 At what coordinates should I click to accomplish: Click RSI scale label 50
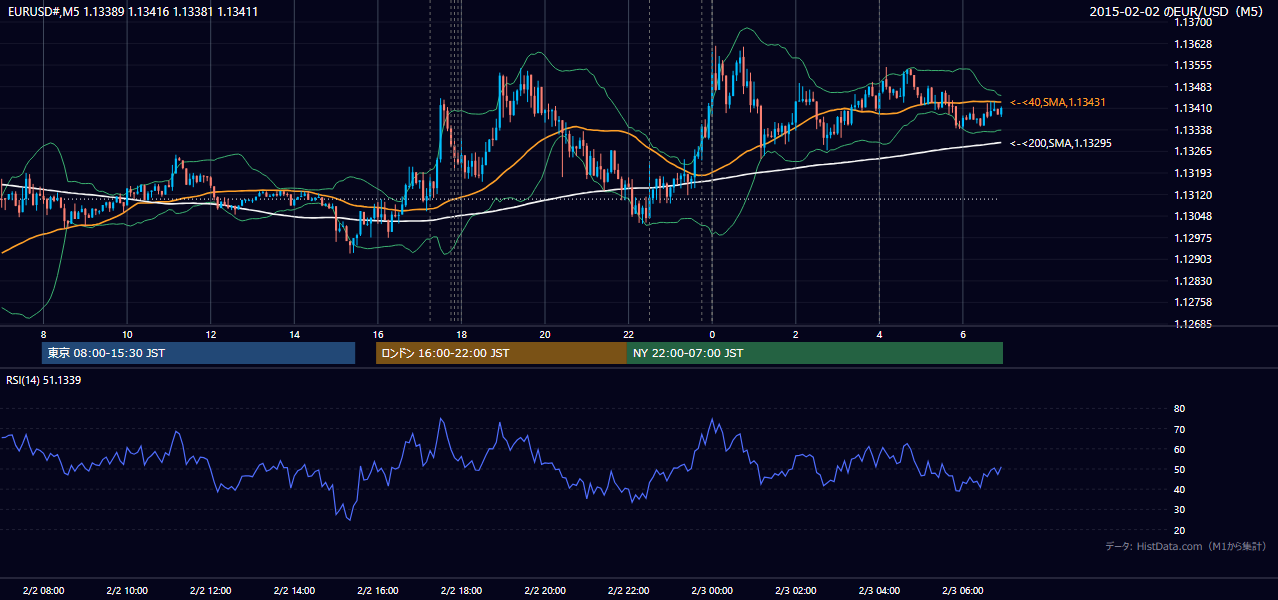click(1179, 469)
